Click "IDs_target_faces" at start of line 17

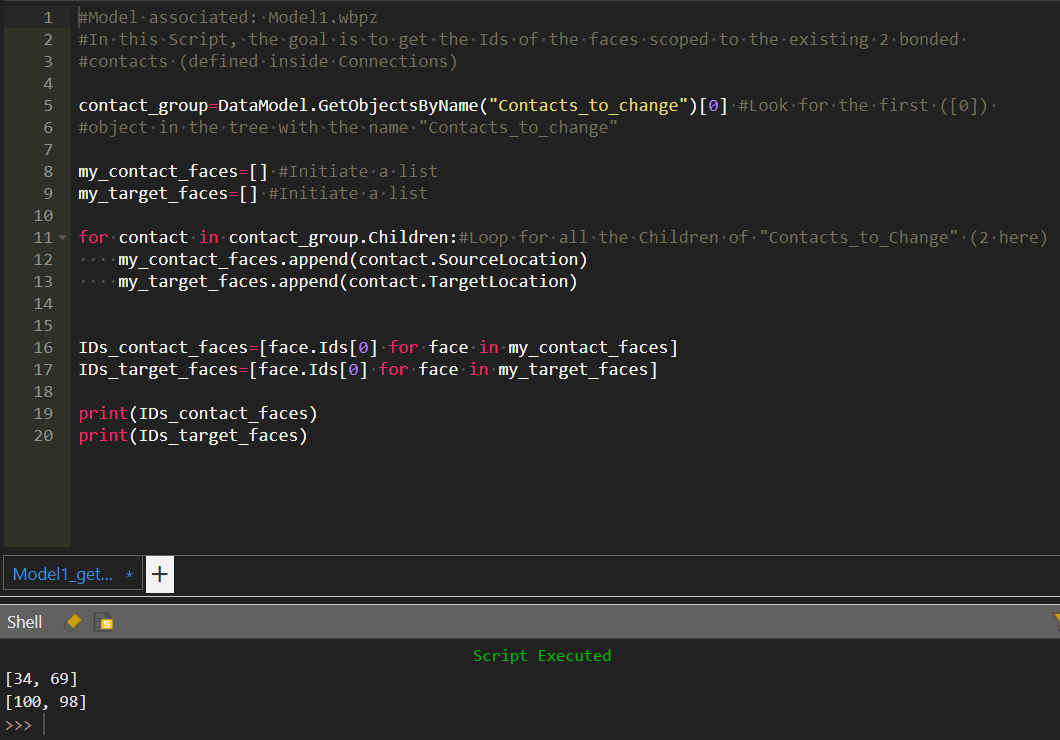(x=158, y=370)
